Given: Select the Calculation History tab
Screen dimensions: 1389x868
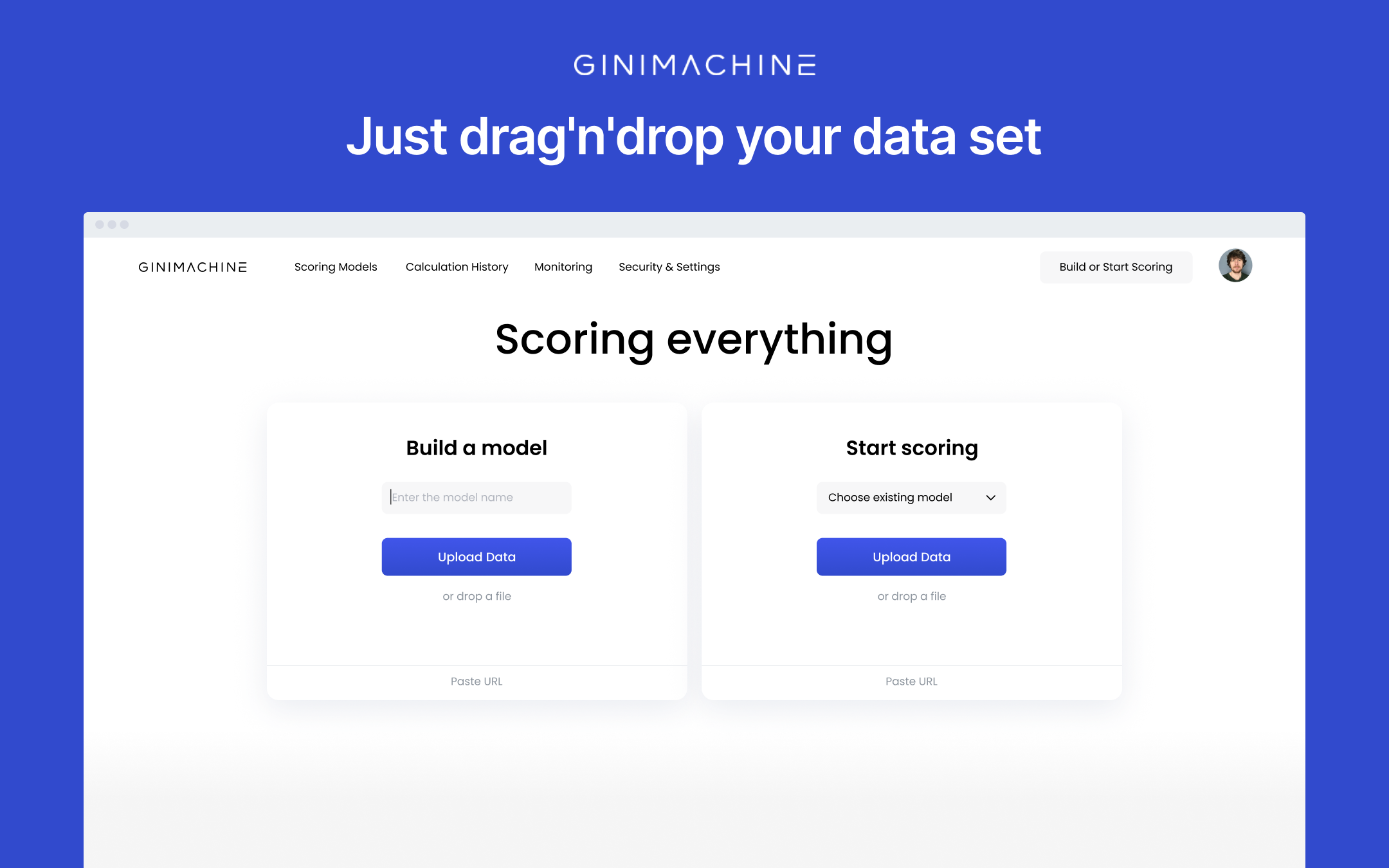Looking at the screenshot, I should 456,266.
